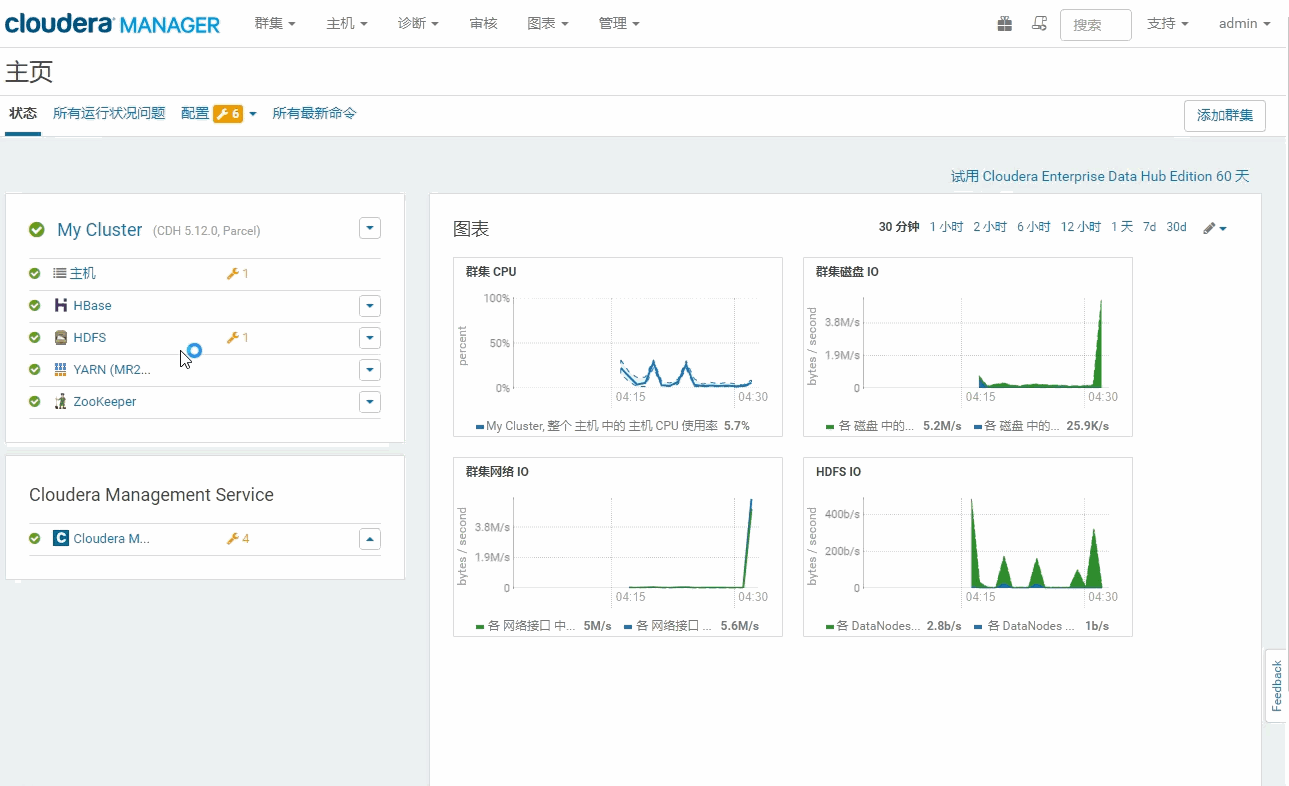Select the 30 分钟 time range
This screenshot has height=786, width=1289.
(x=899, y=227)
